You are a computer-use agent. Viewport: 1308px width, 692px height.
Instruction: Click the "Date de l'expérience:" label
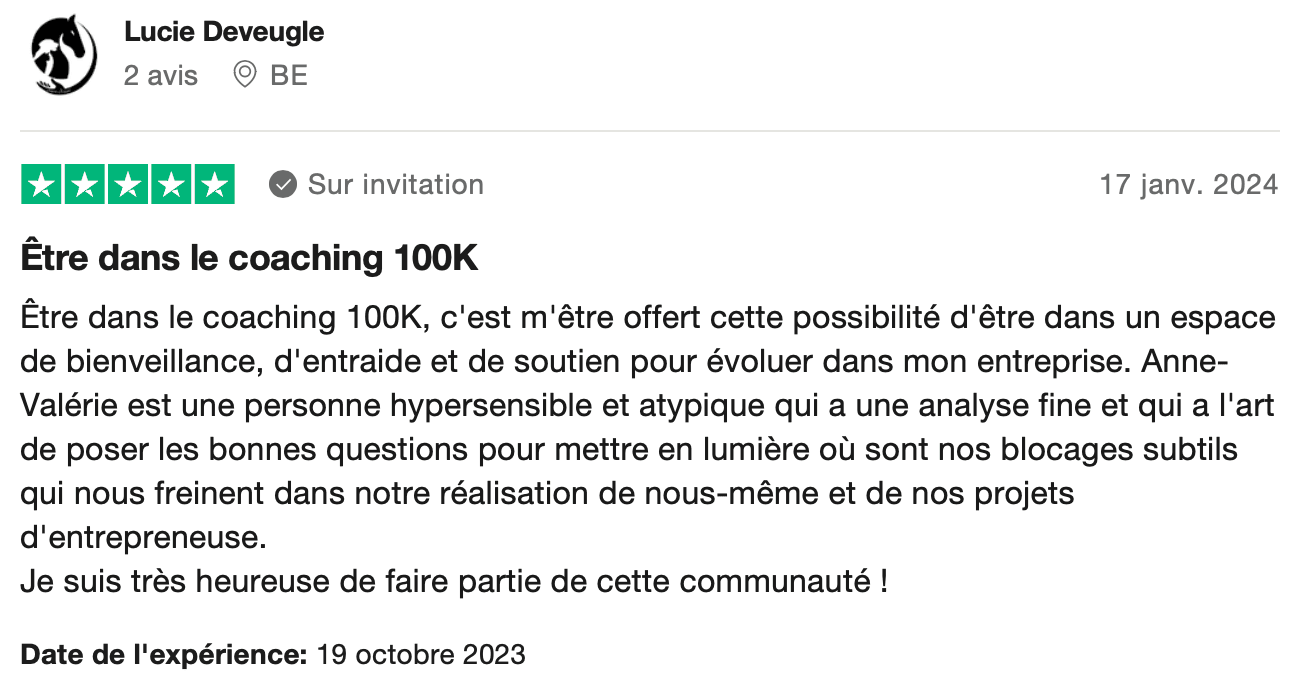[x=164, y=655]
